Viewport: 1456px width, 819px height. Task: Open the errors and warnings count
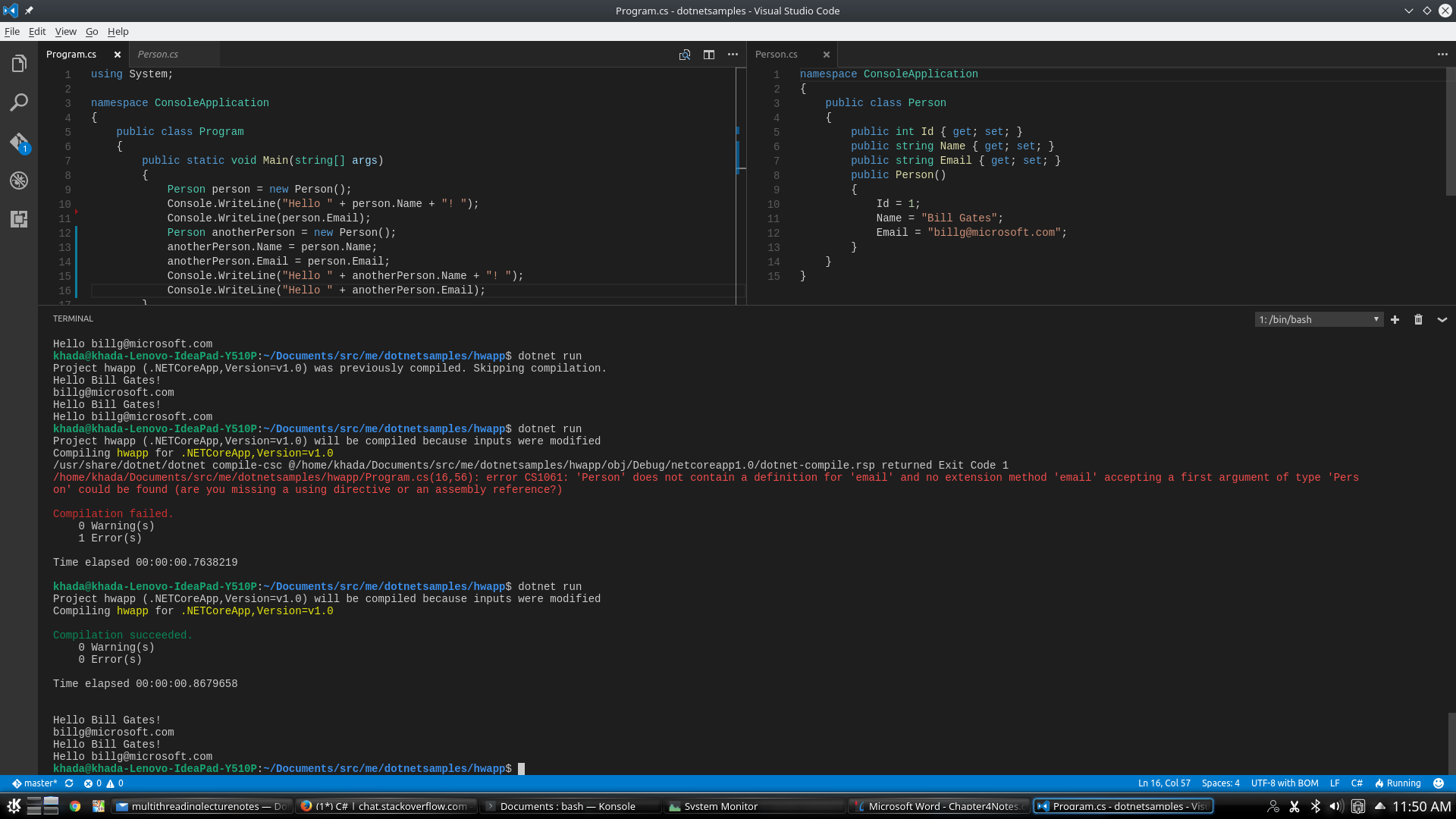click(x=104, y=783)
